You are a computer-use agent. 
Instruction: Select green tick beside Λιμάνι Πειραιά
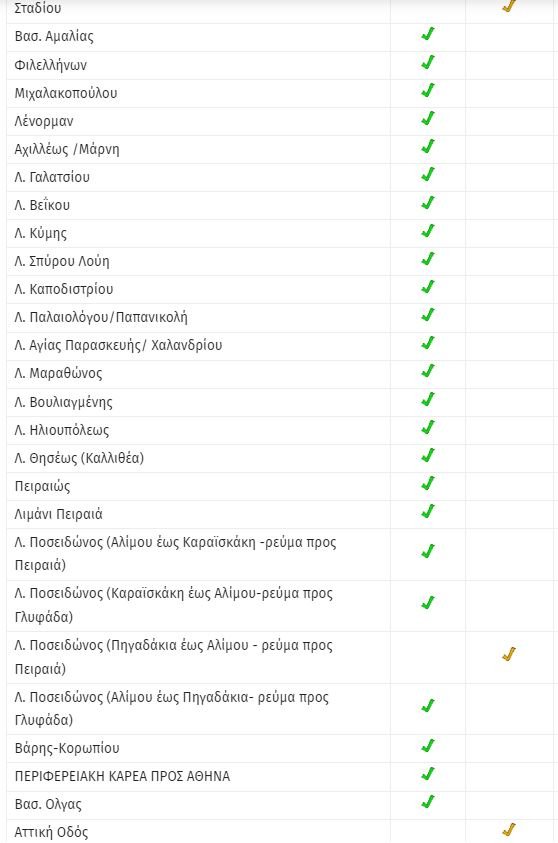coord(428,511)
